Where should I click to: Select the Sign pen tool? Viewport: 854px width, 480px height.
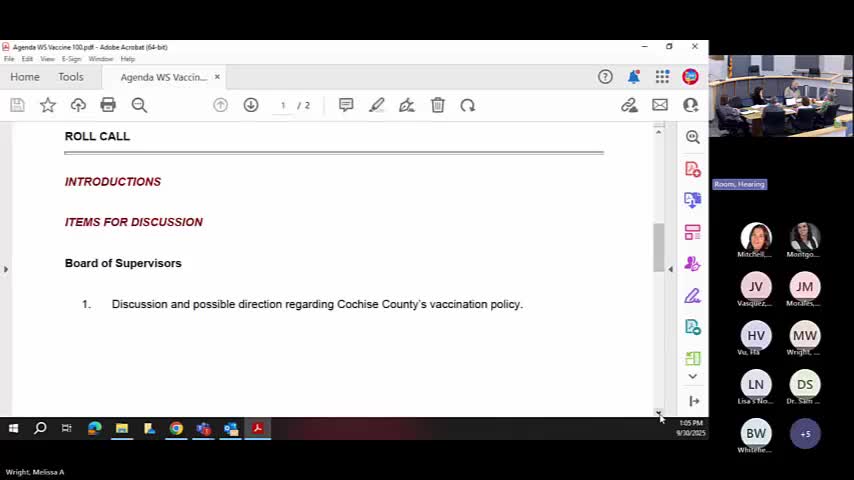407,105
